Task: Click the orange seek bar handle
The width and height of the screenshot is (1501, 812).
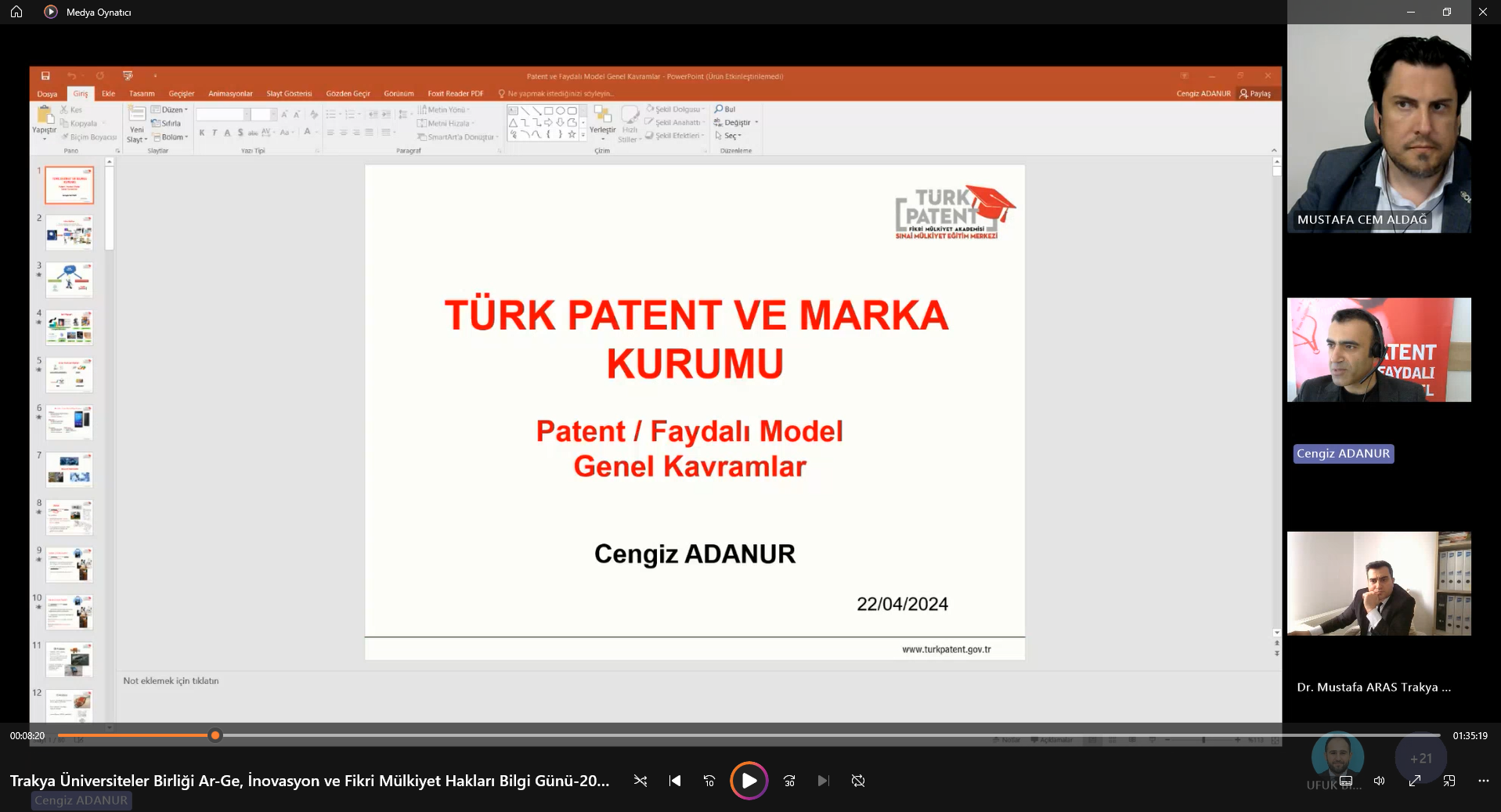Action: pos(215,735)
